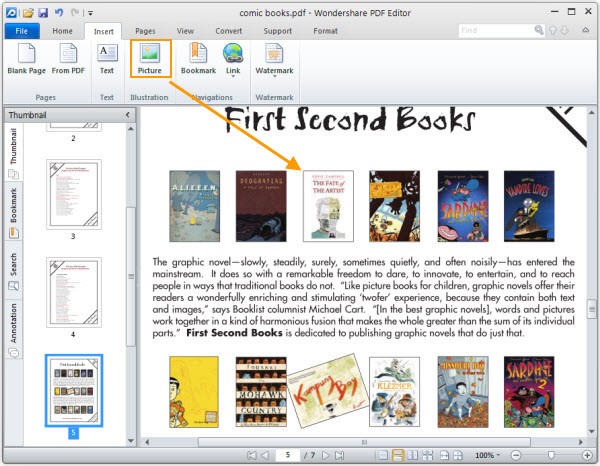Viewport: 600px width, 466px height.
Task: Click the From PDF icon
Action: pos(68,59)
